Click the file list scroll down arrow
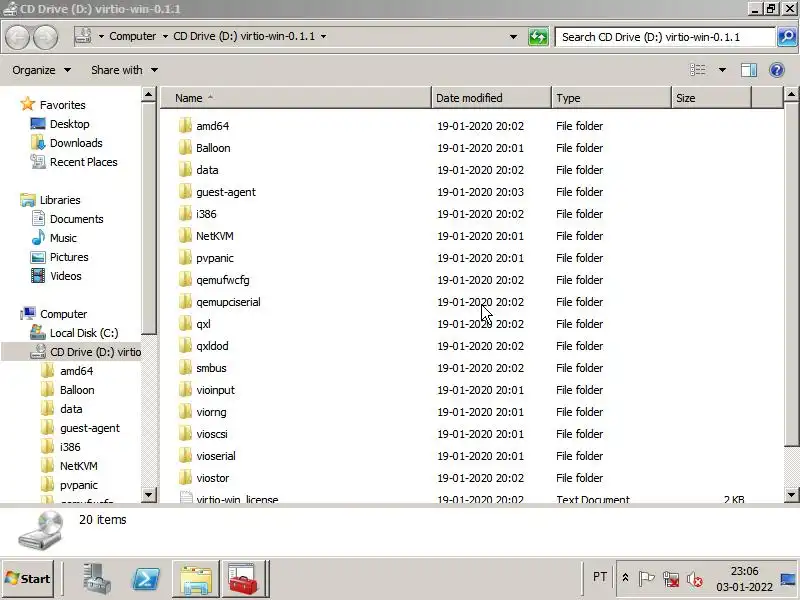 [791, 494]
